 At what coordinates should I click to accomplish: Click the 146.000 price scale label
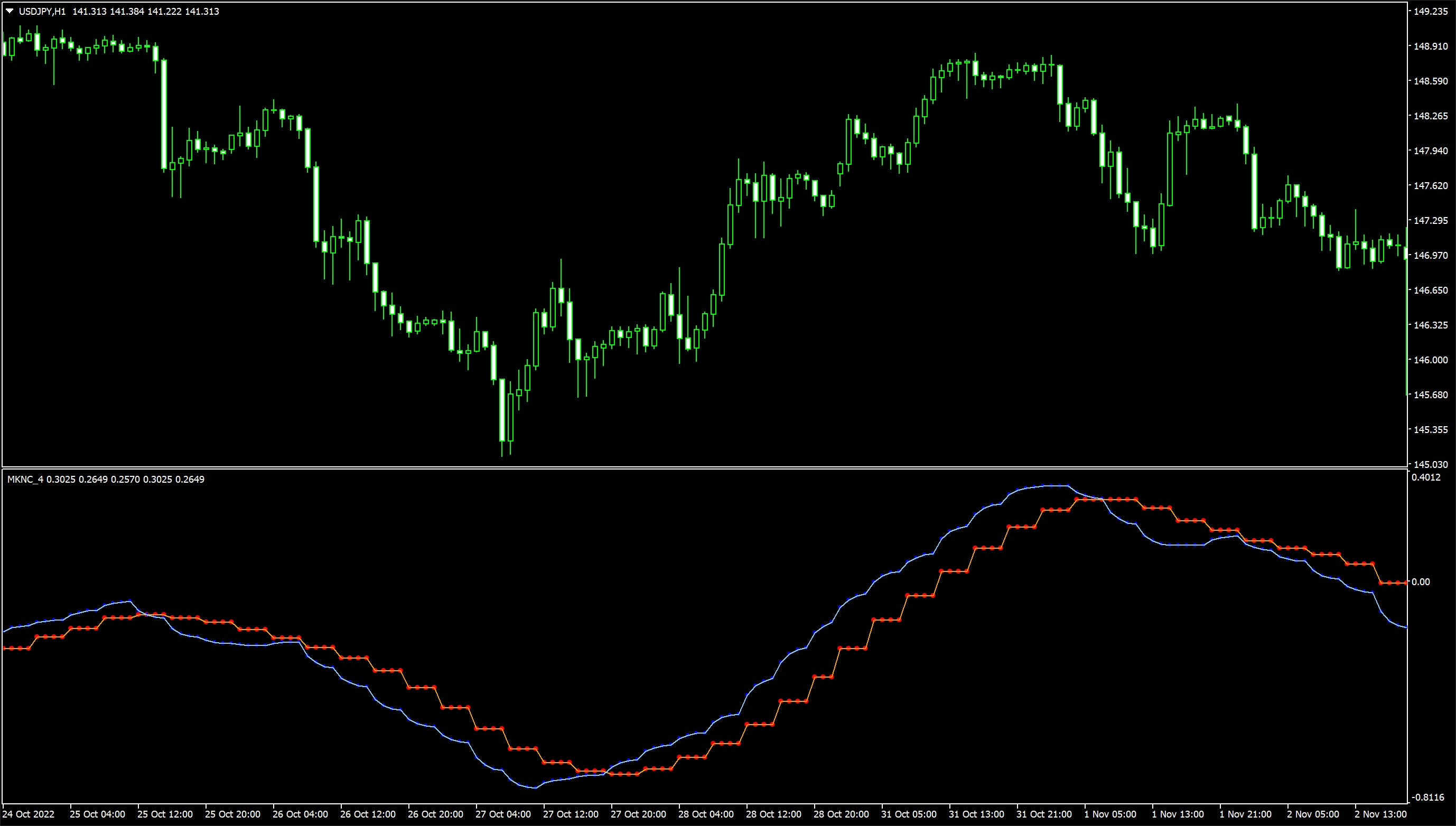coord(1430,360)
